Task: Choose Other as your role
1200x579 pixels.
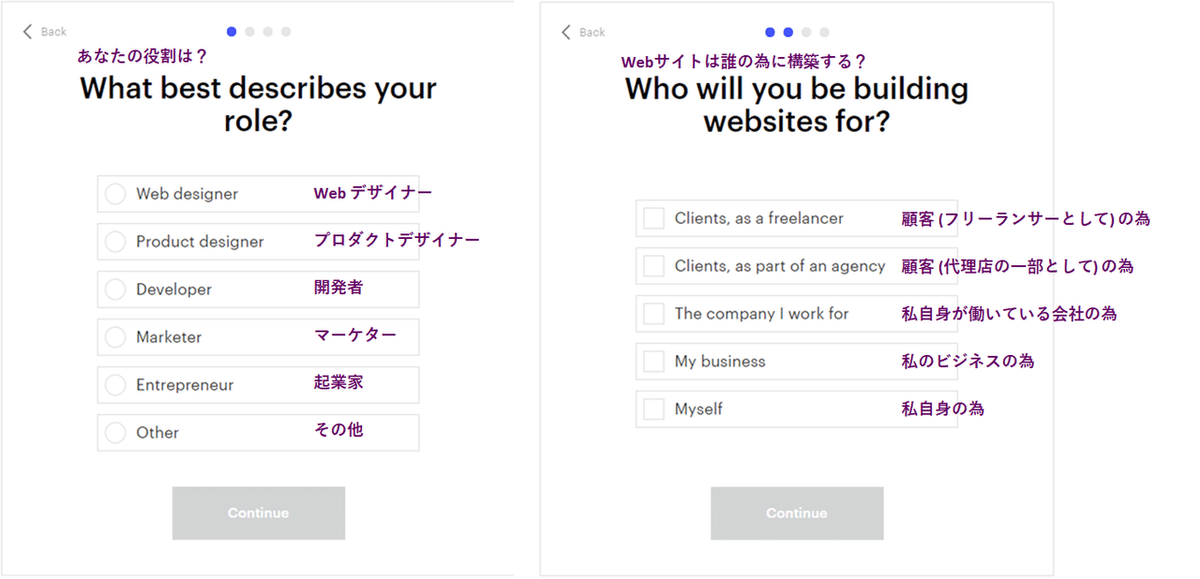Action: (x=116, y=433)
